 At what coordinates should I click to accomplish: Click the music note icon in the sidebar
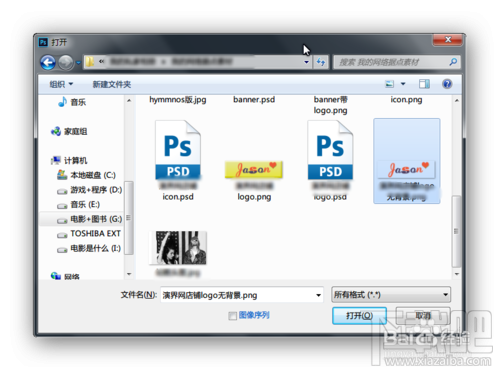[62, 102]
